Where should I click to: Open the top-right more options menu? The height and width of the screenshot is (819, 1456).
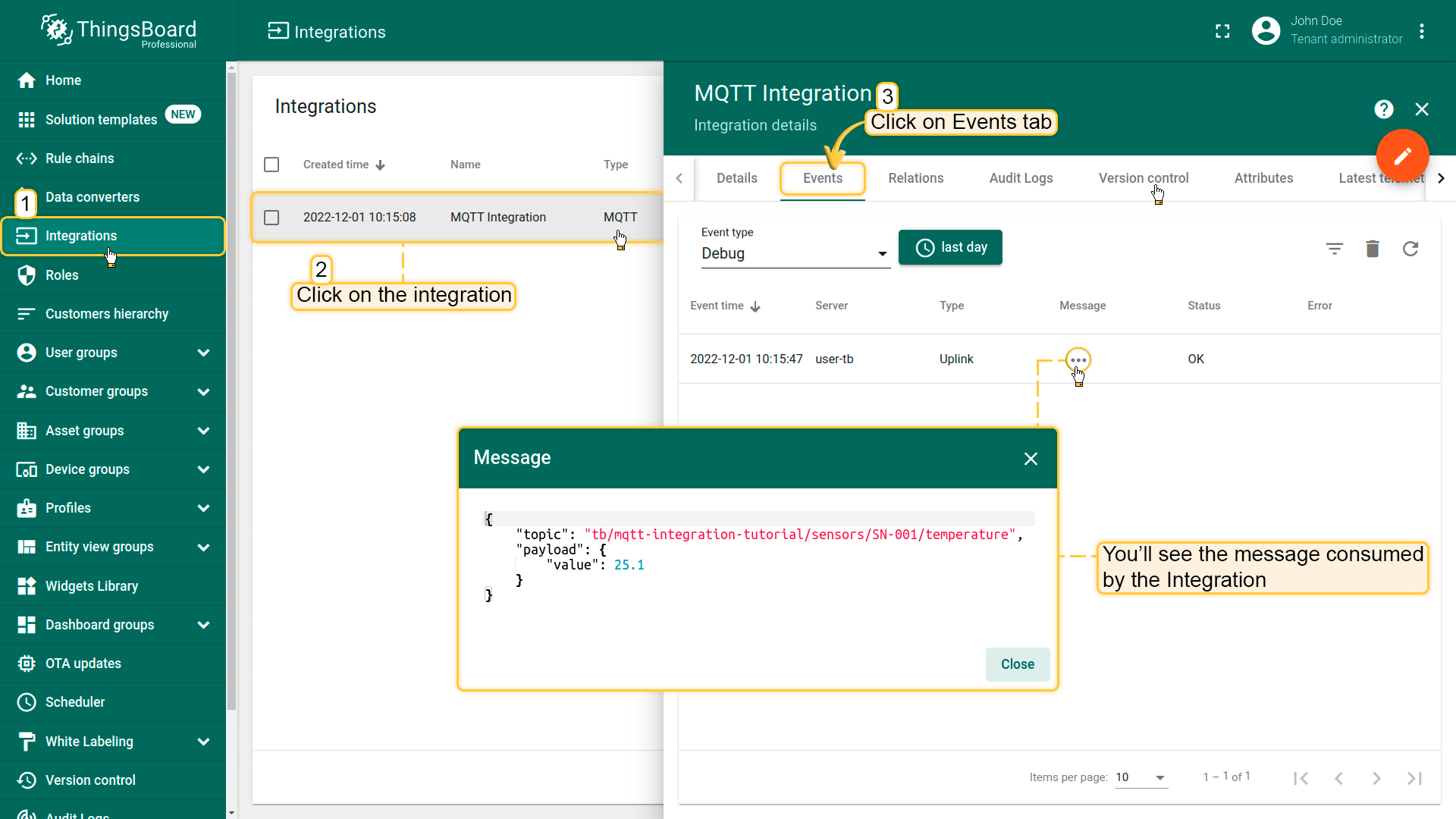[x=1422, y=31]
